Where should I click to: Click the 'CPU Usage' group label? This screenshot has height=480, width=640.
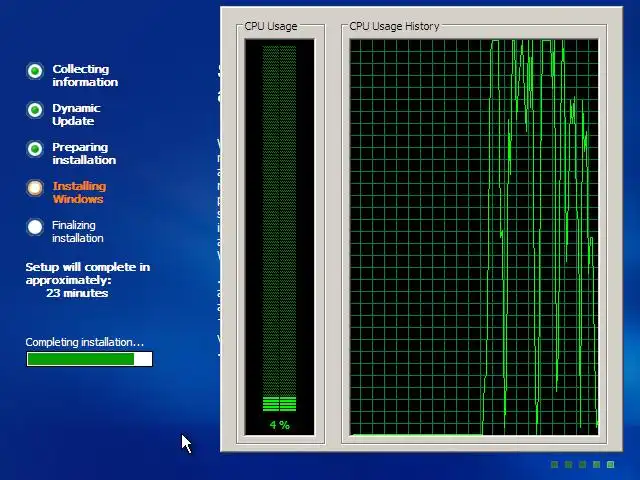pyautogui.click(x=271, y=26)
